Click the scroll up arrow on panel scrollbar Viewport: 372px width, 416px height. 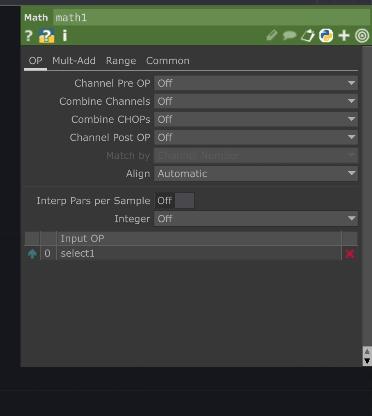[x=367, y=352]
